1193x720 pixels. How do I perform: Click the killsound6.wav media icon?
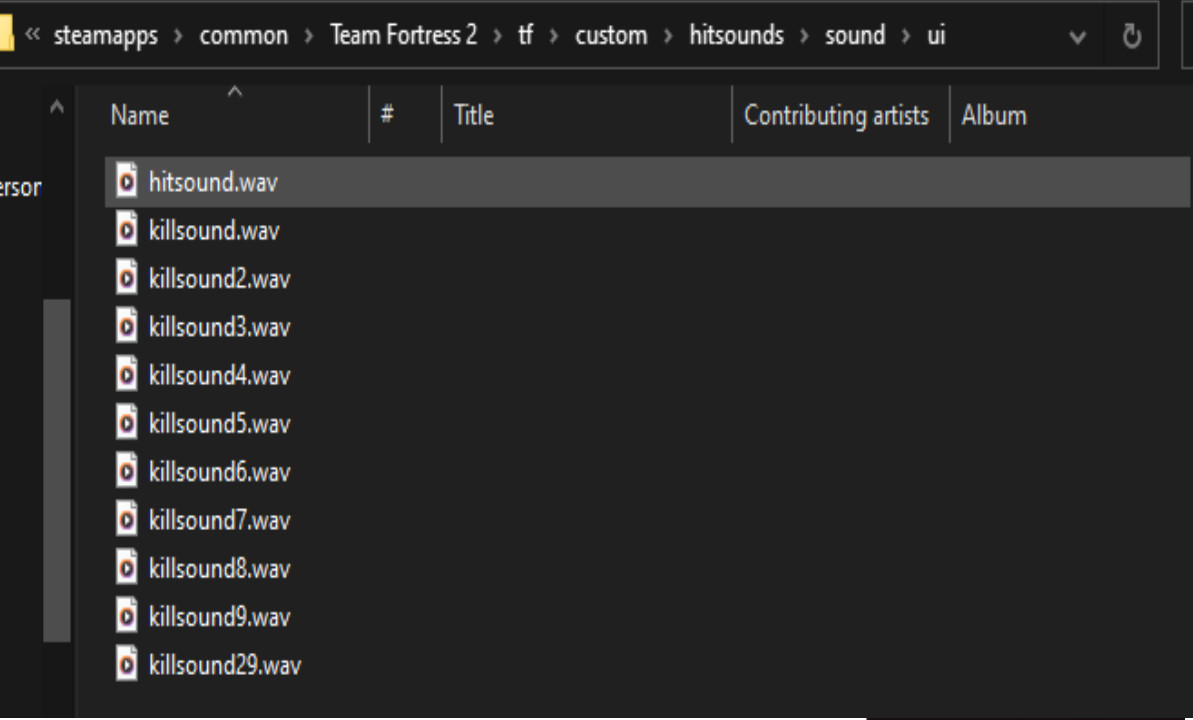124,471
